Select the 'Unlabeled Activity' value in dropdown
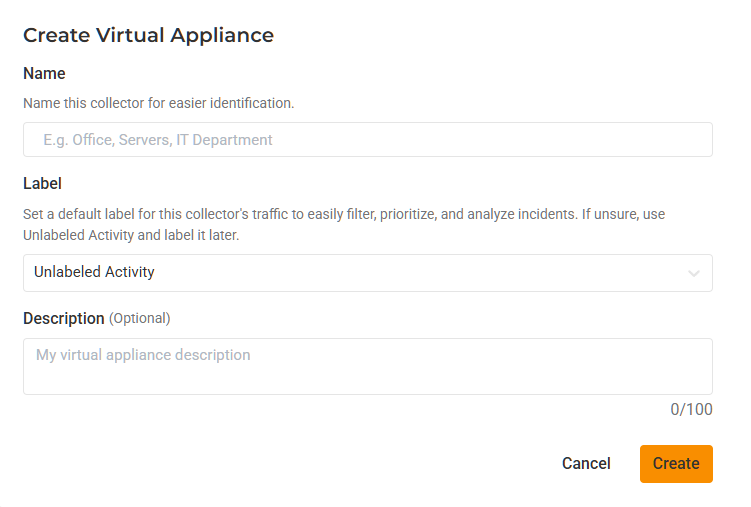Image resolution: width=751 pixels, height=507 pixels. [94, 272]
